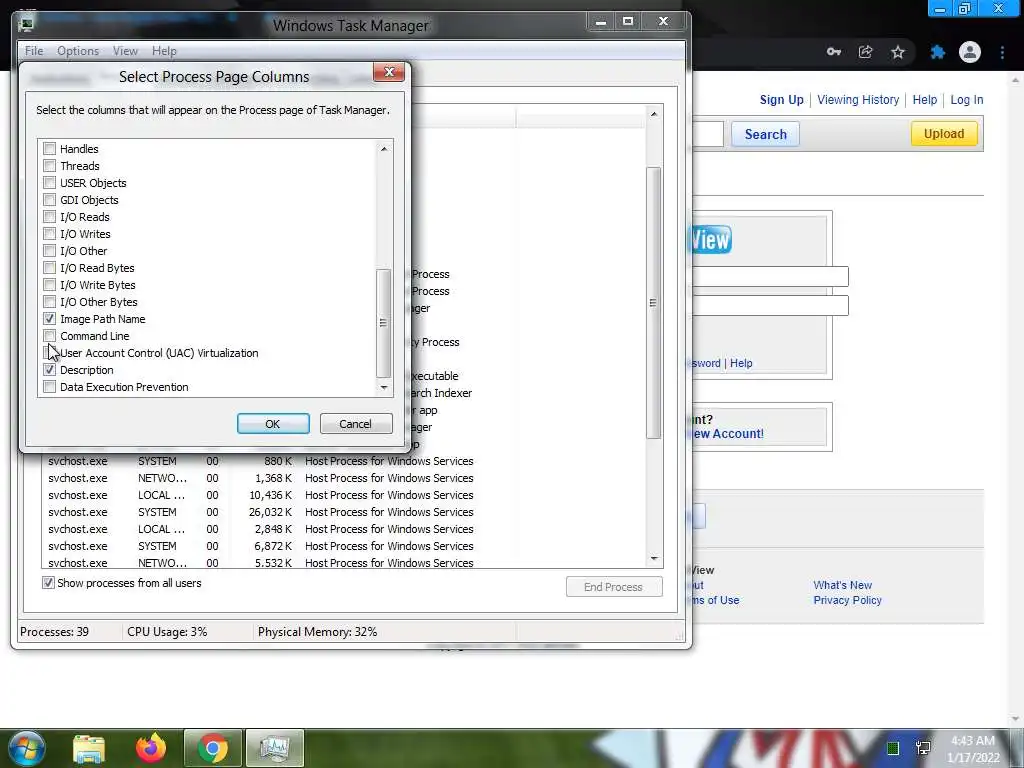The height and width of the screenshot is (768, 1024).
Task: Click the column list scroll up arrow
Action: pyautogui.click(x=384, y=149)
